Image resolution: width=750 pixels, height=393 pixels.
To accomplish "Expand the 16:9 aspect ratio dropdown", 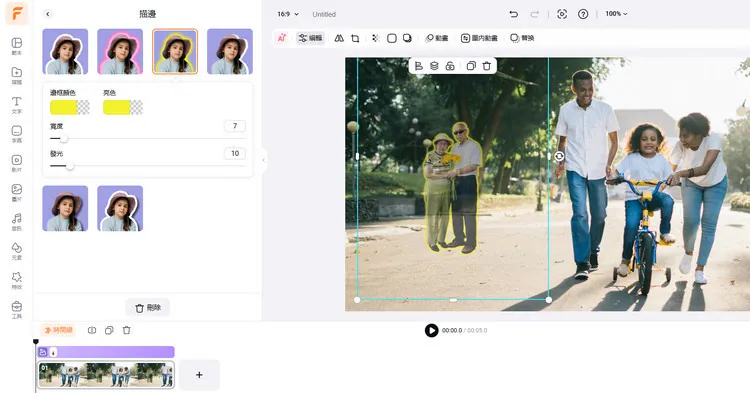I will (288, 14).
